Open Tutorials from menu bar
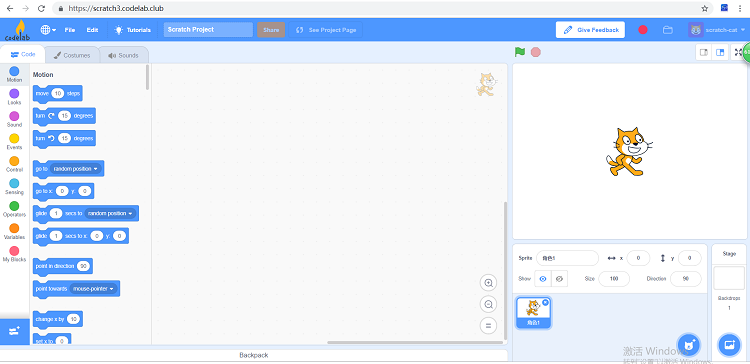 click(x=132, y=30)
